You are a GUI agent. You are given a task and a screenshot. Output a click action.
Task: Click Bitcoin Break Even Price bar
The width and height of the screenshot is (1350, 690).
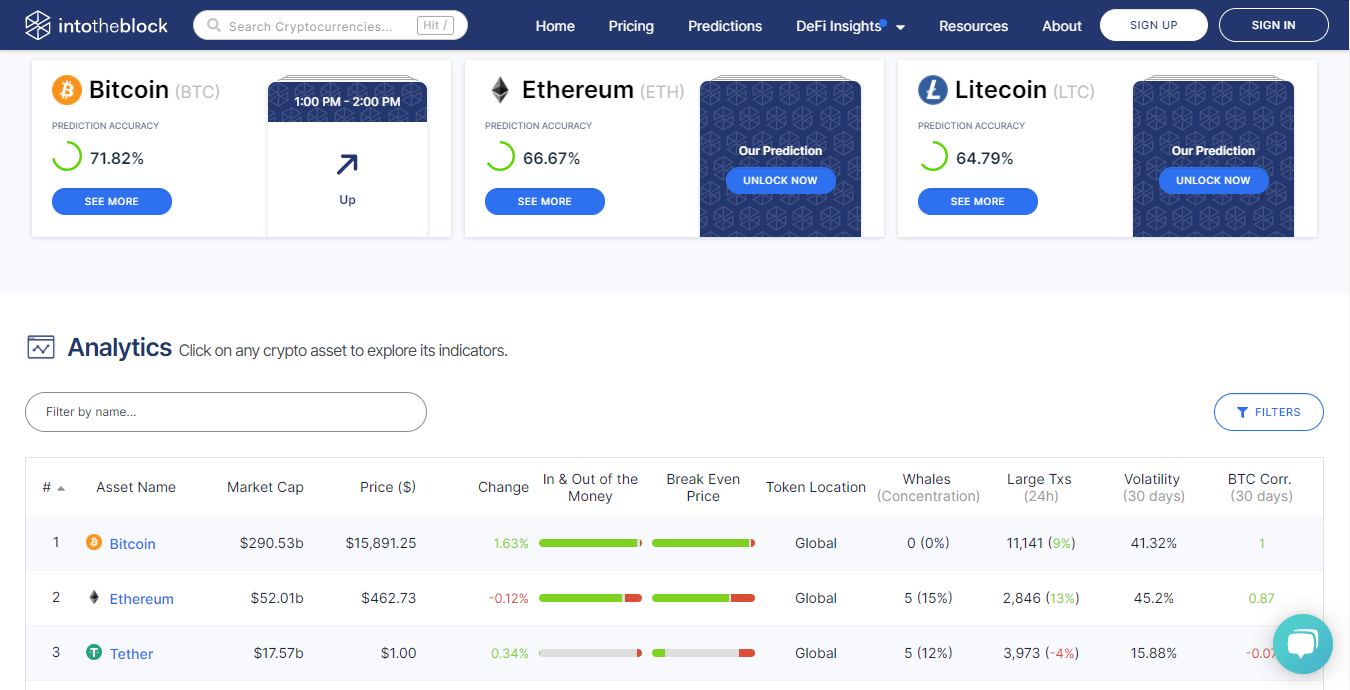pyautogui.click(x=703, y=543)
